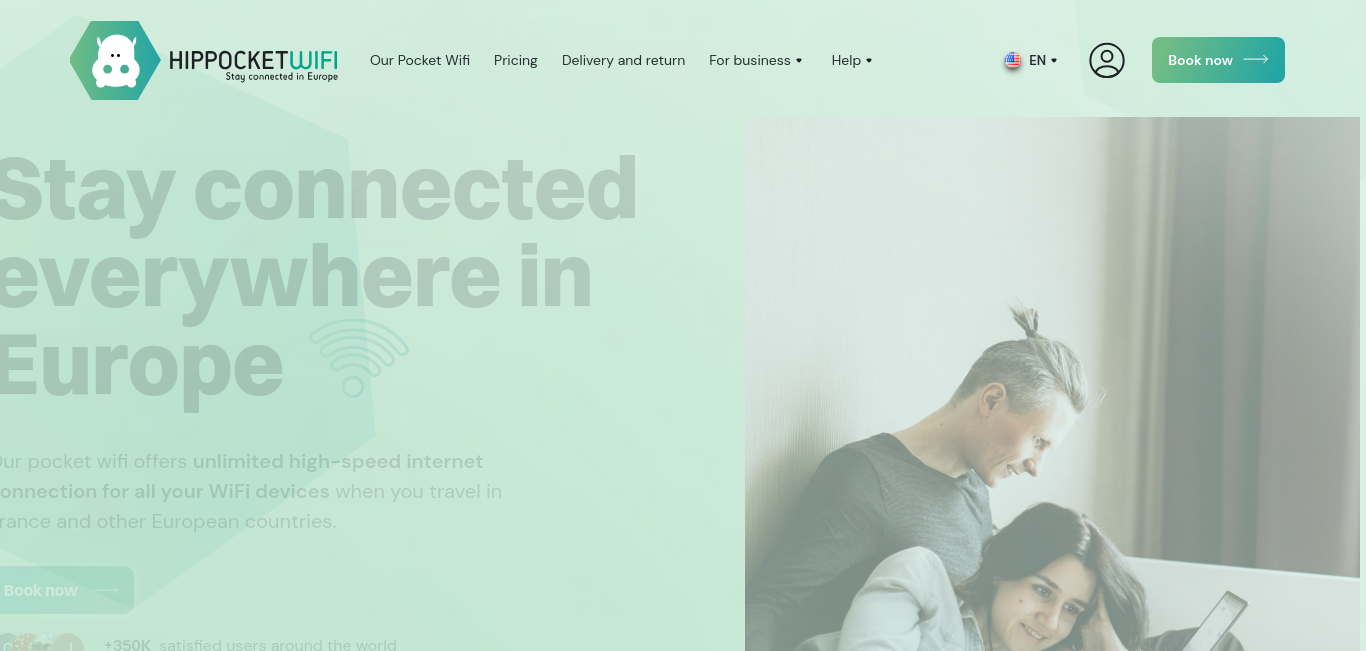
Task: Expand the Help dropdown menu
Action: [852, 60]
